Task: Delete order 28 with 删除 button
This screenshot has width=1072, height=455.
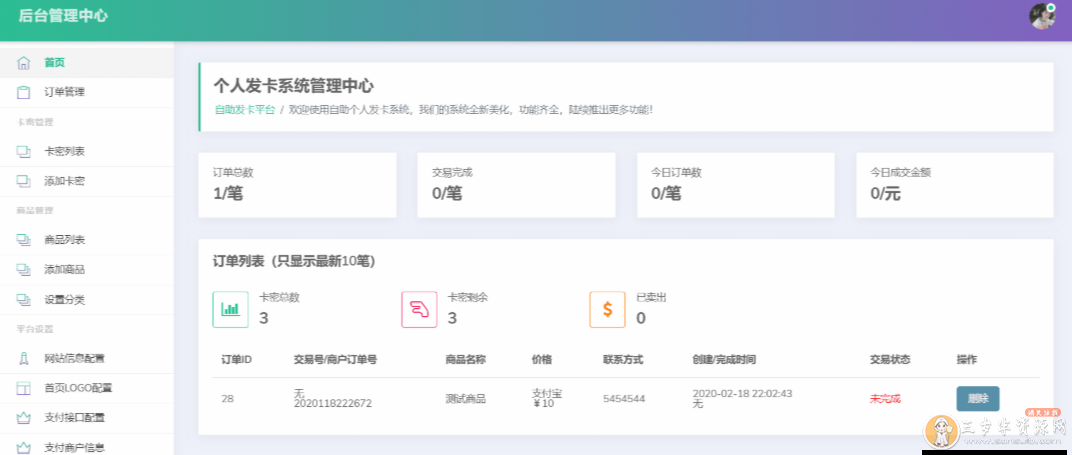Action: click(977, 398)
